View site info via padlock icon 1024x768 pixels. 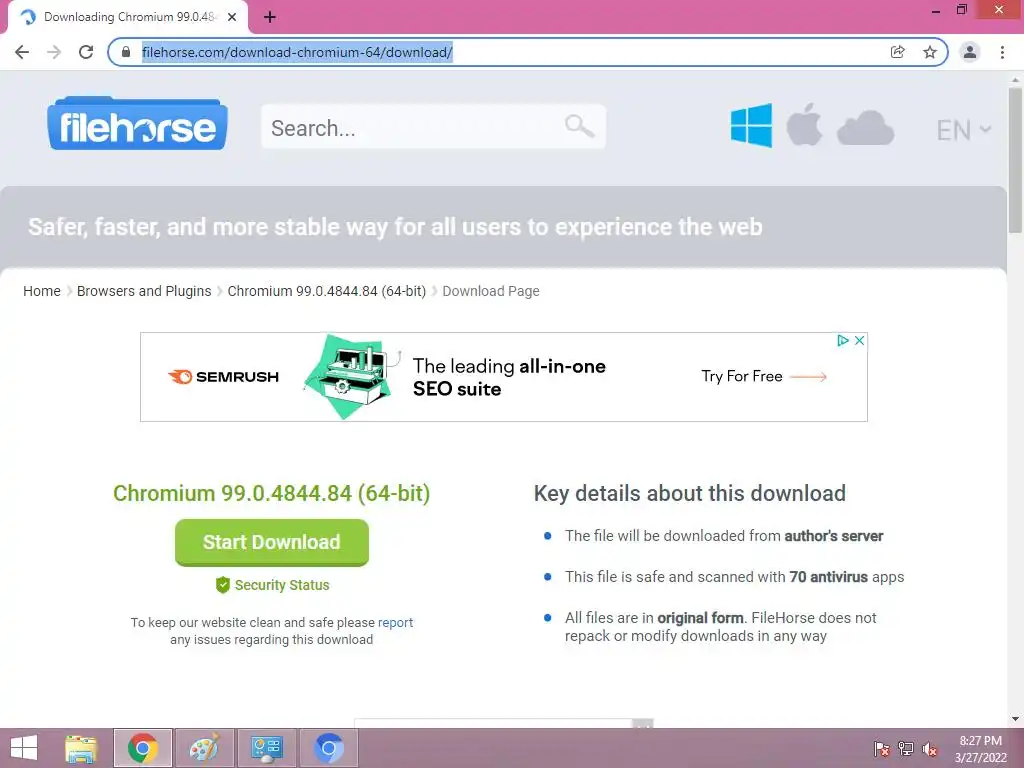tap(126, 52)
